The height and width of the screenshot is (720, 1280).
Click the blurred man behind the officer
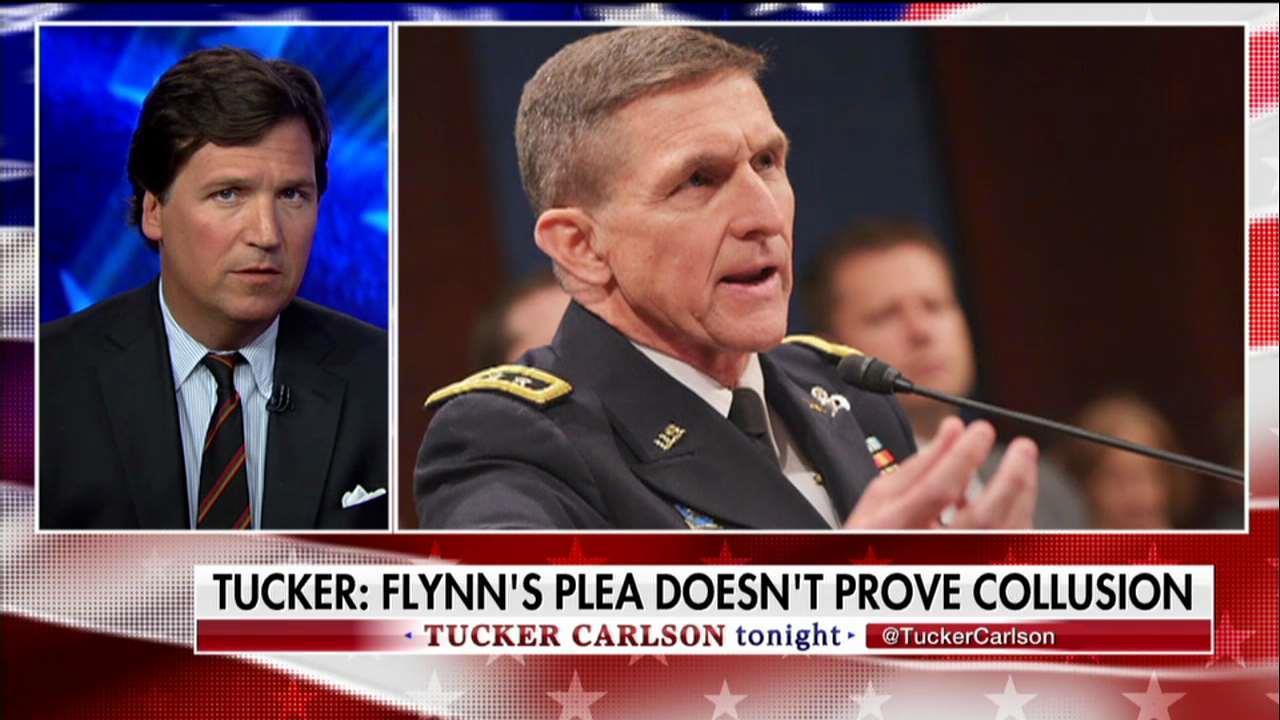pos(893,310)
